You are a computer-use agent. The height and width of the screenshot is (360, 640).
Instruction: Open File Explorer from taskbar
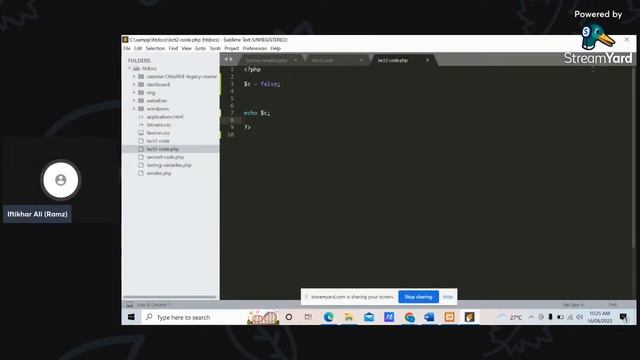[x=349, y=317]
